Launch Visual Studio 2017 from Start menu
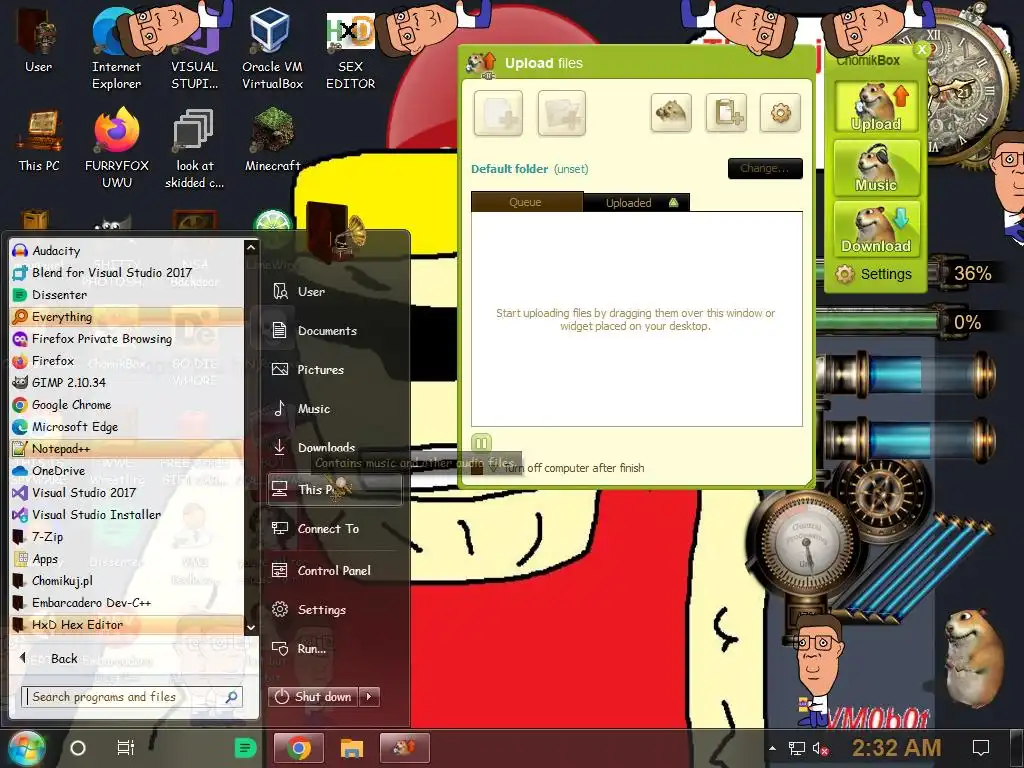 pos(127,492)
